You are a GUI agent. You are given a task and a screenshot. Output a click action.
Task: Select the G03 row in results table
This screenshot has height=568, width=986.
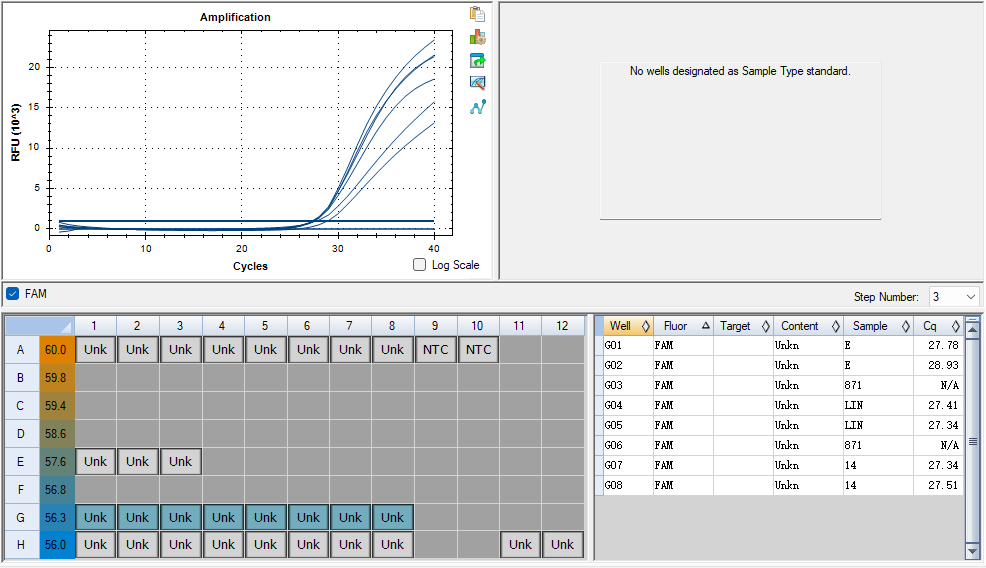coord(780,385)
